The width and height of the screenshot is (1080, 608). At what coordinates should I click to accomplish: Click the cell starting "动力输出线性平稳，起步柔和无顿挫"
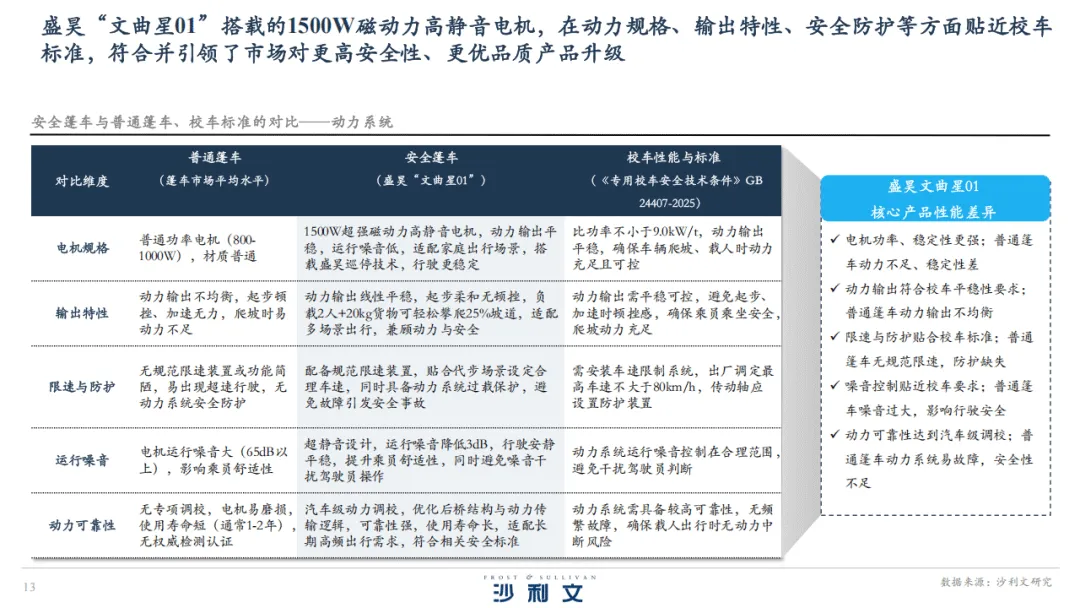click(x=430, y=313)
